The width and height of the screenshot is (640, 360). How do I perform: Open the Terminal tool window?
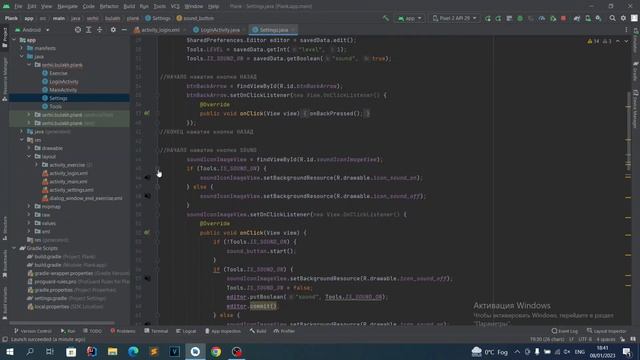(156, 331)
